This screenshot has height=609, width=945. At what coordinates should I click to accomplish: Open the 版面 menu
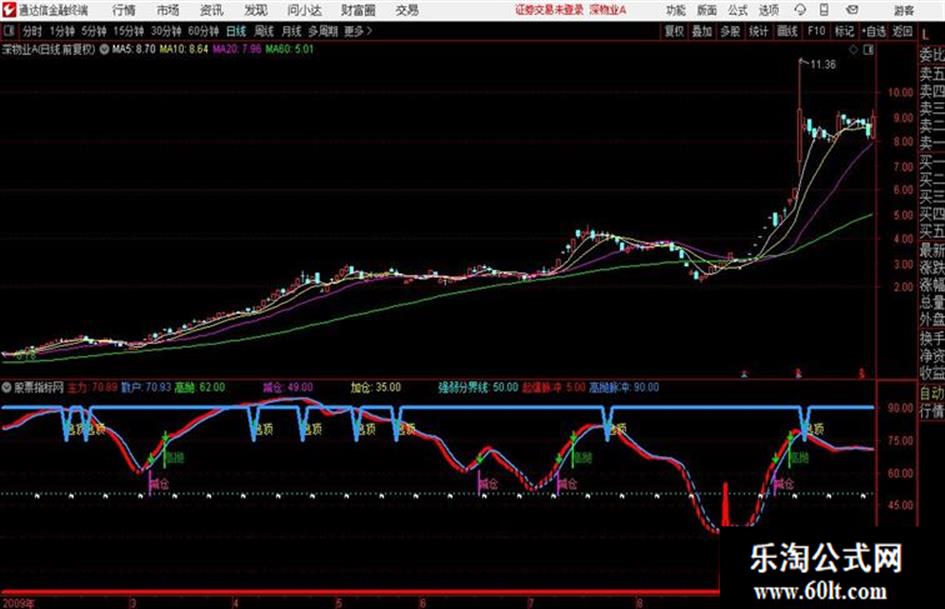[x=707, y=10]
